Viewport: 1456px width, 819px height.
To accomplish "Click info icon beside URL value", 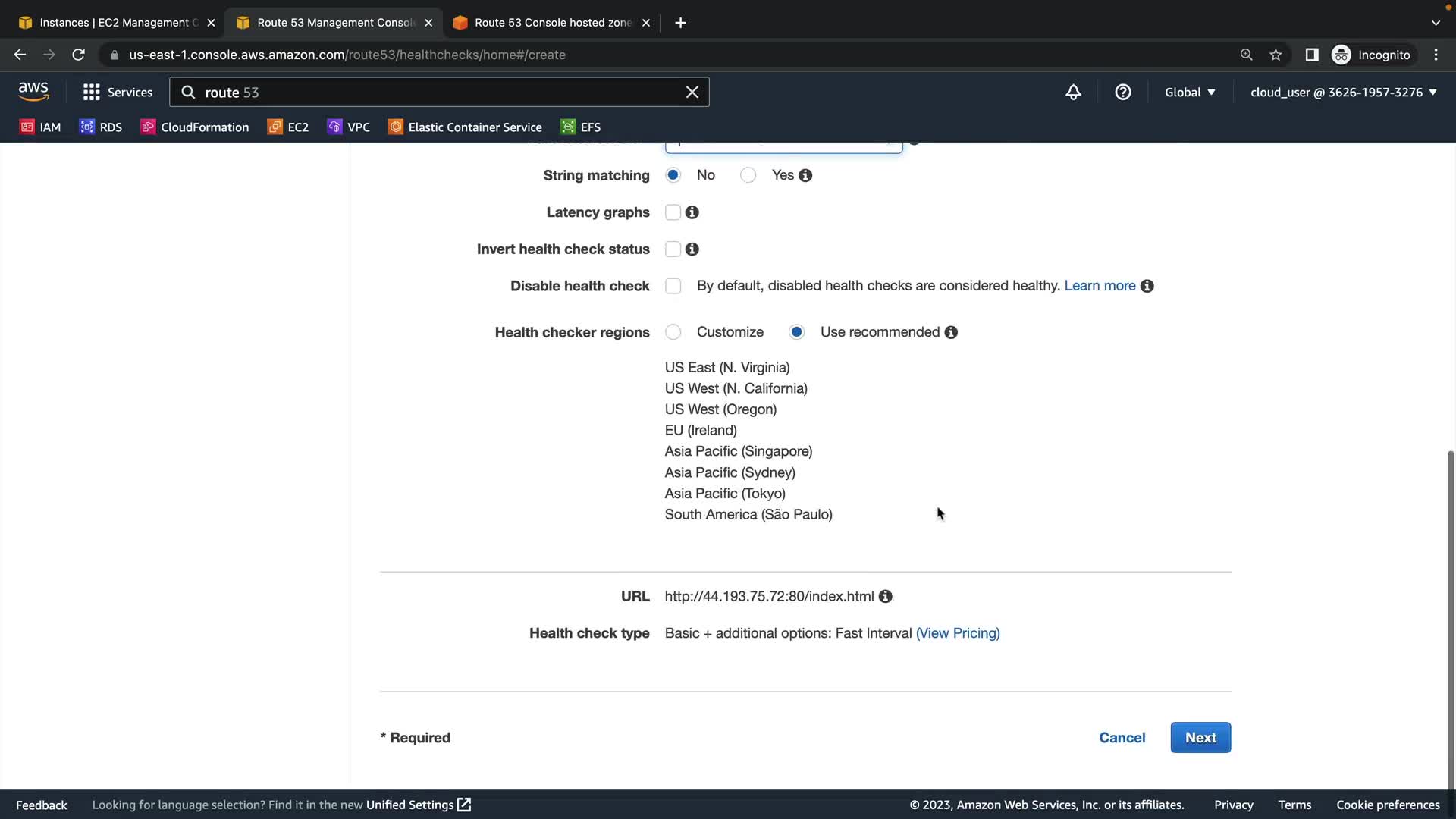I will coord(885,597).
